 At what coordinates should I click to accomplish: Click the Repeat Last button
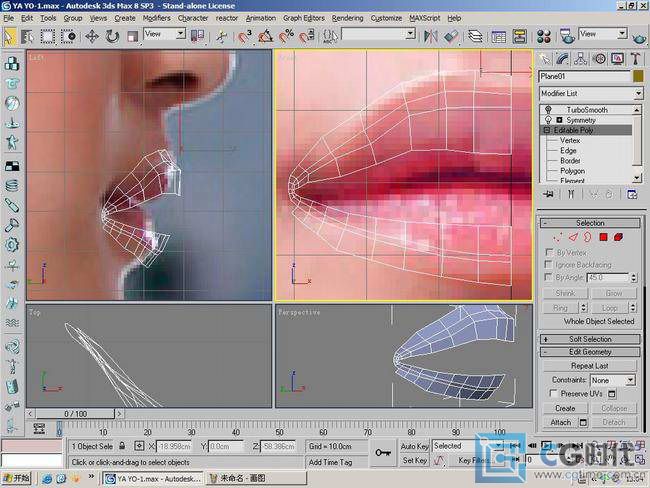[x=589, y=366]
